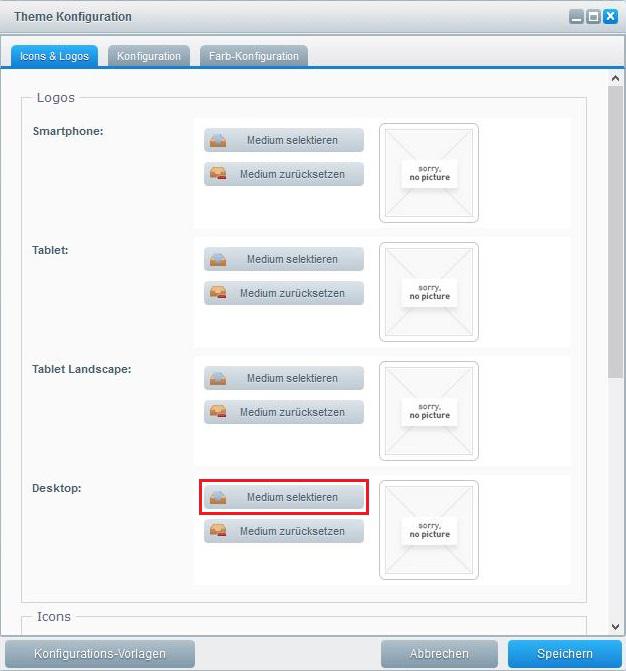626x671 pixels.
Task: Click the scrollbar down arrow
Action: [616, 627]
